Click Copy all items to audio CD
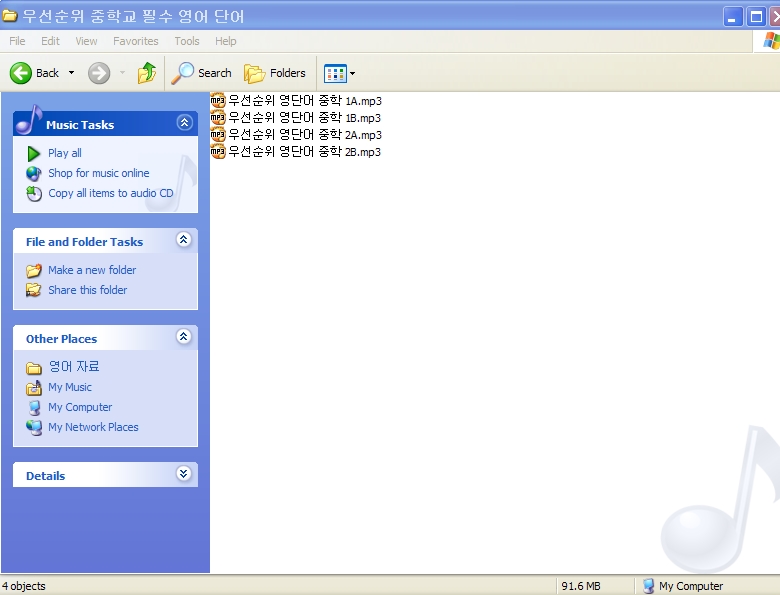780x595 pixels. click(110, 193)
